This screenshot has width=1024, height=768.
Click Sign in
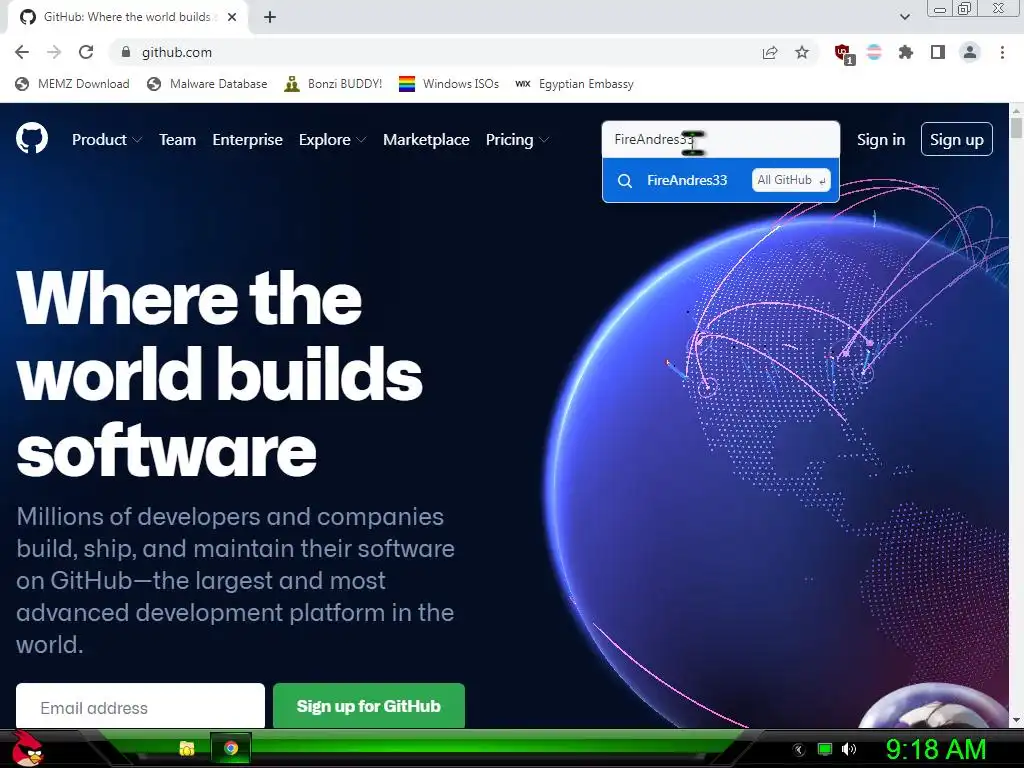tap(881, 140)
